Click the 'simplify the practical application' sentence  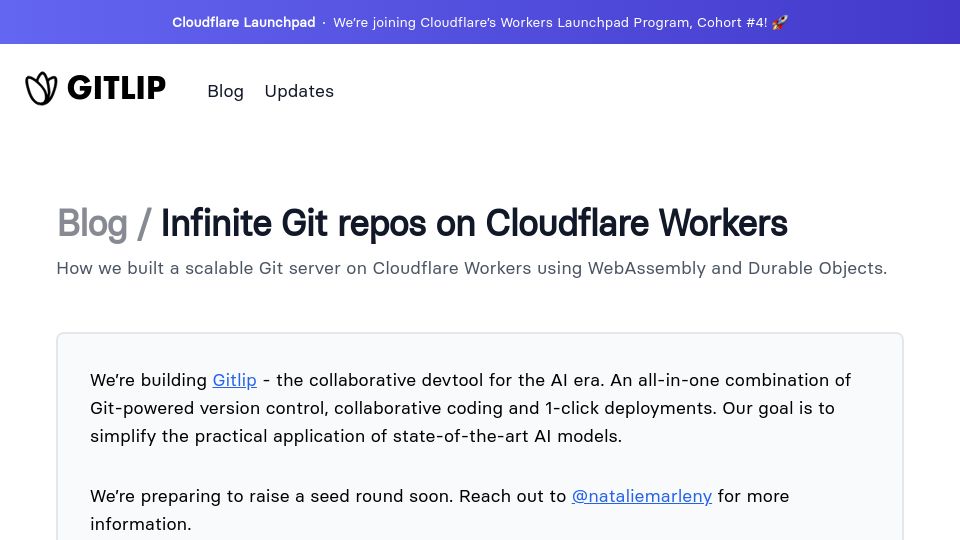pos(356,436)
